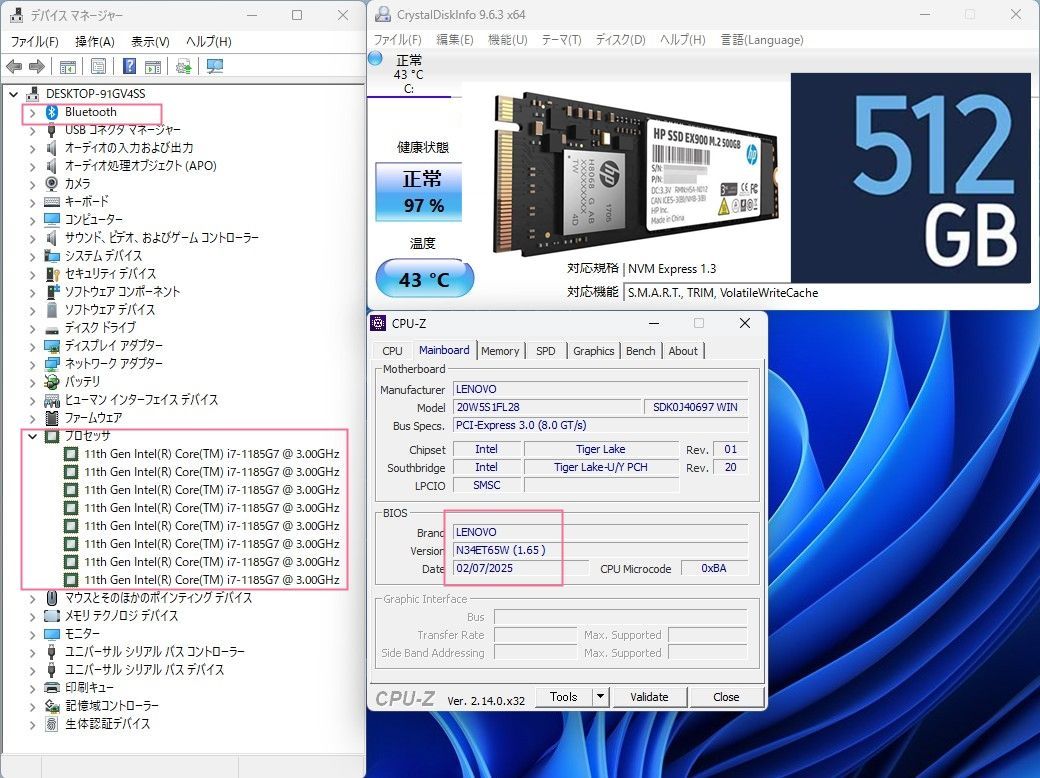Collapse the DESKTOP-91GV4SS root node

(x=13, y=94)
